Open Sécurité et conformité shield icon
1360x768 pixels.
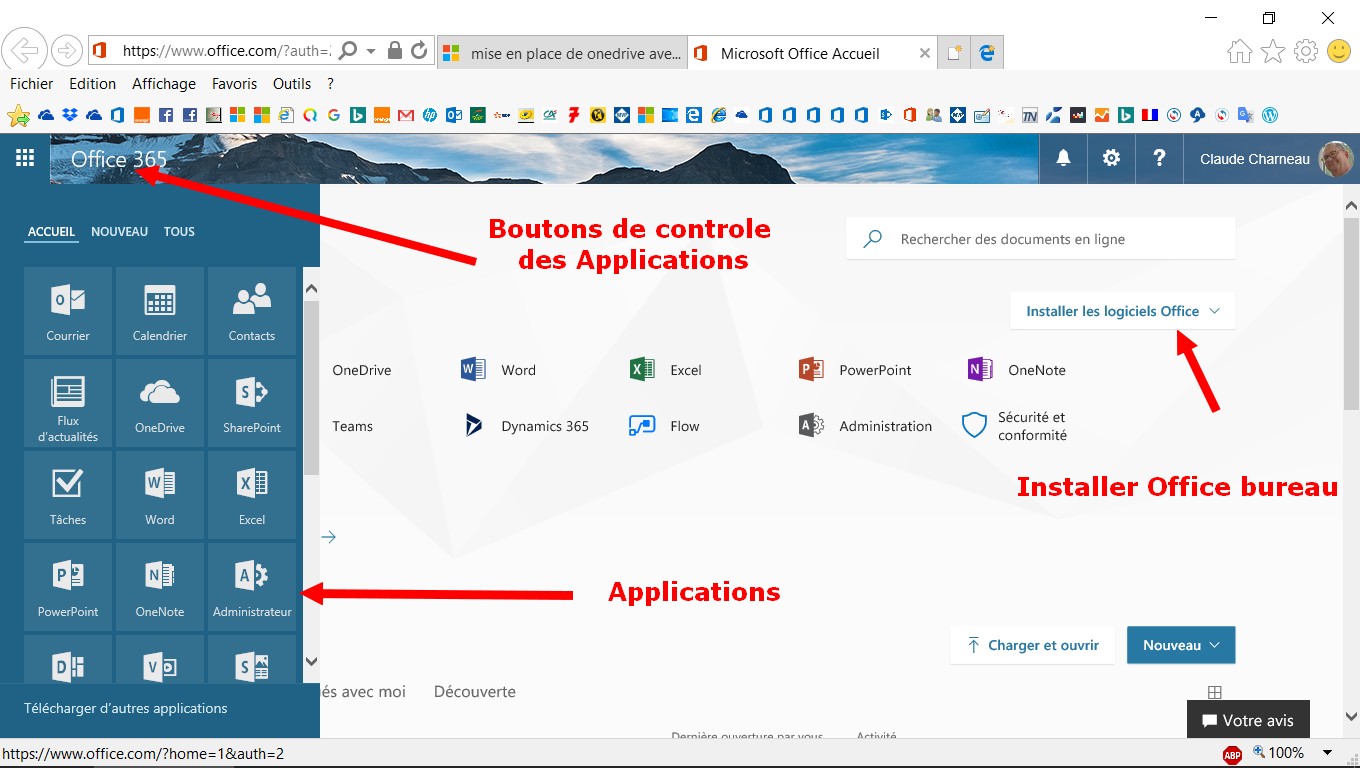pyautogui.click(x=974, y=426)
